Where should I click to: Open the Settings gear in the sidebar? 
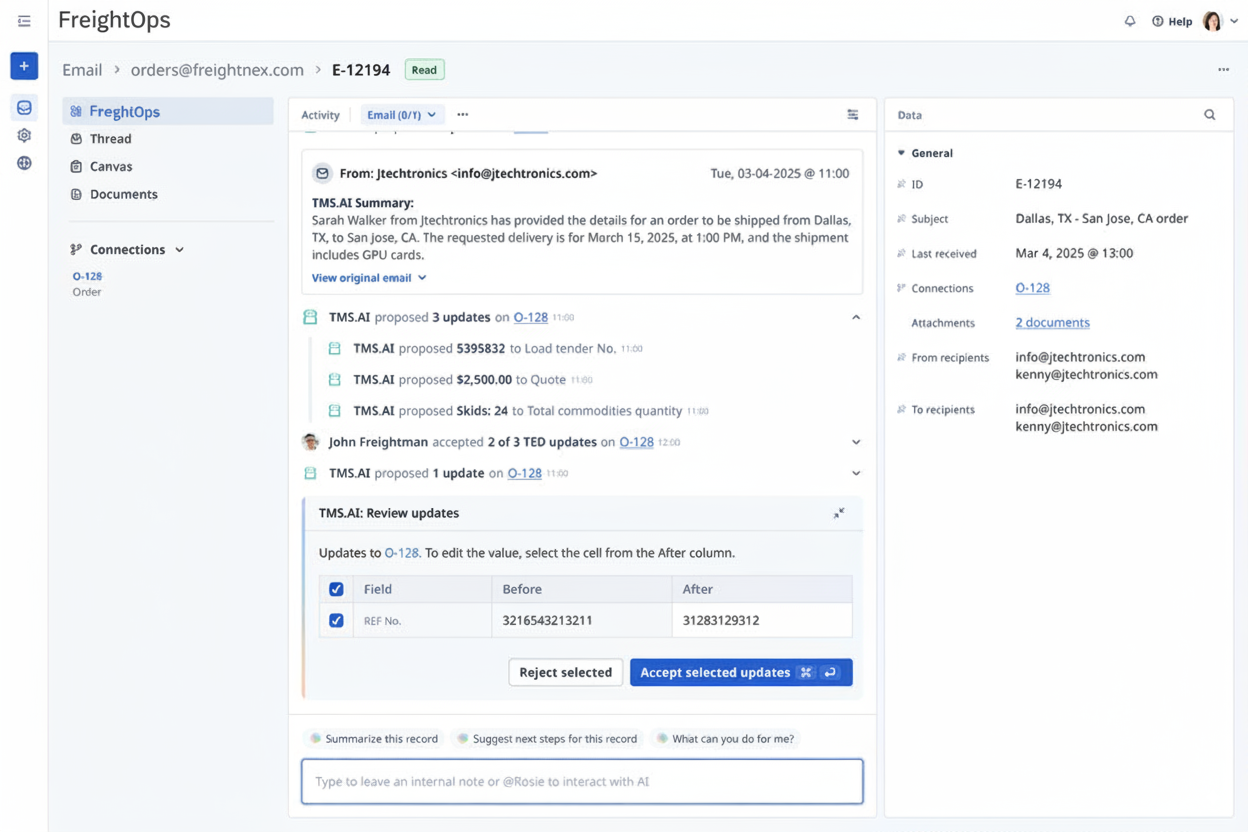click(24, 135)
